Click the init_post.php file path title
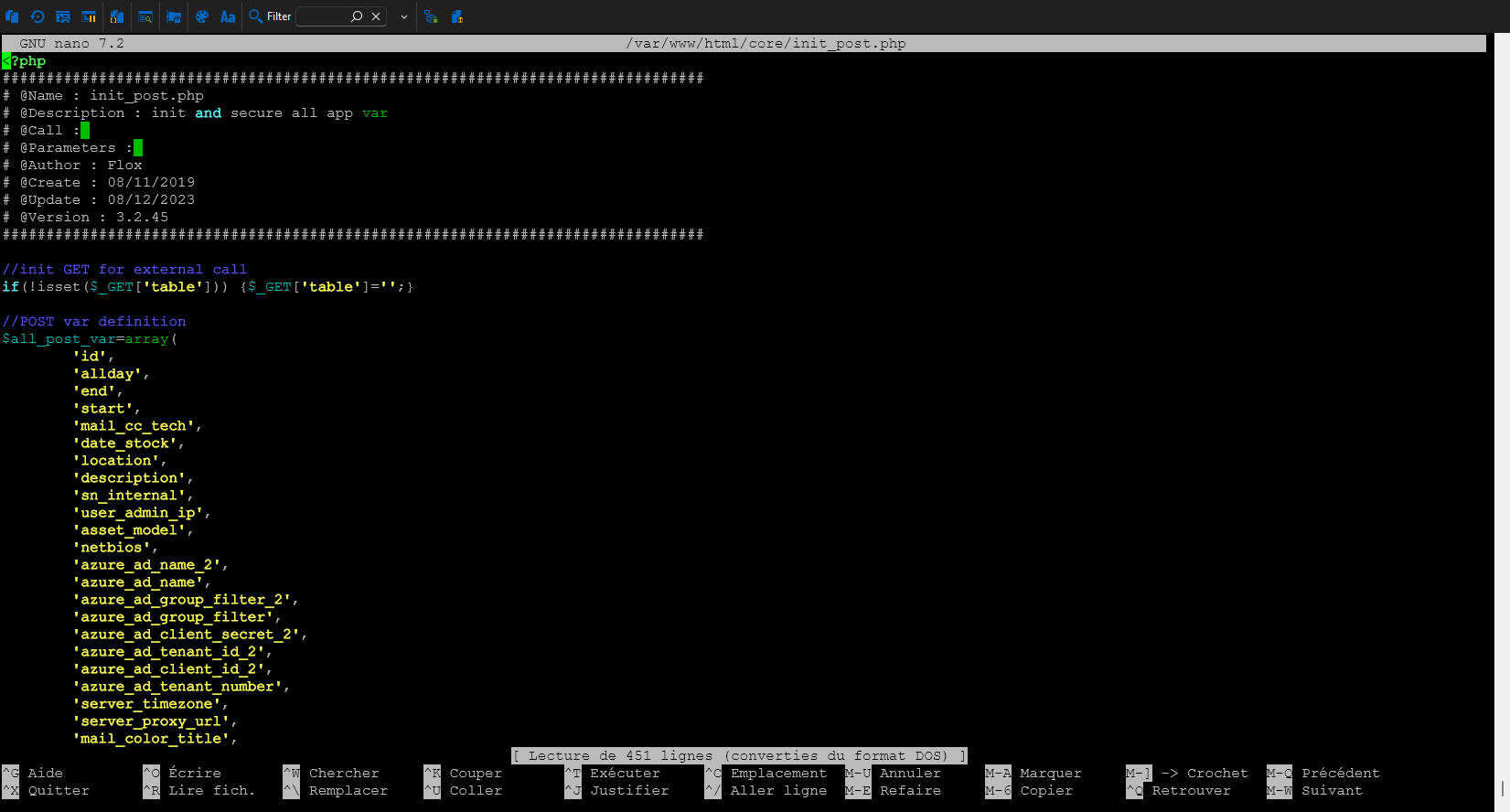This screenshot has width=1510, height=812. coord(766,43)
